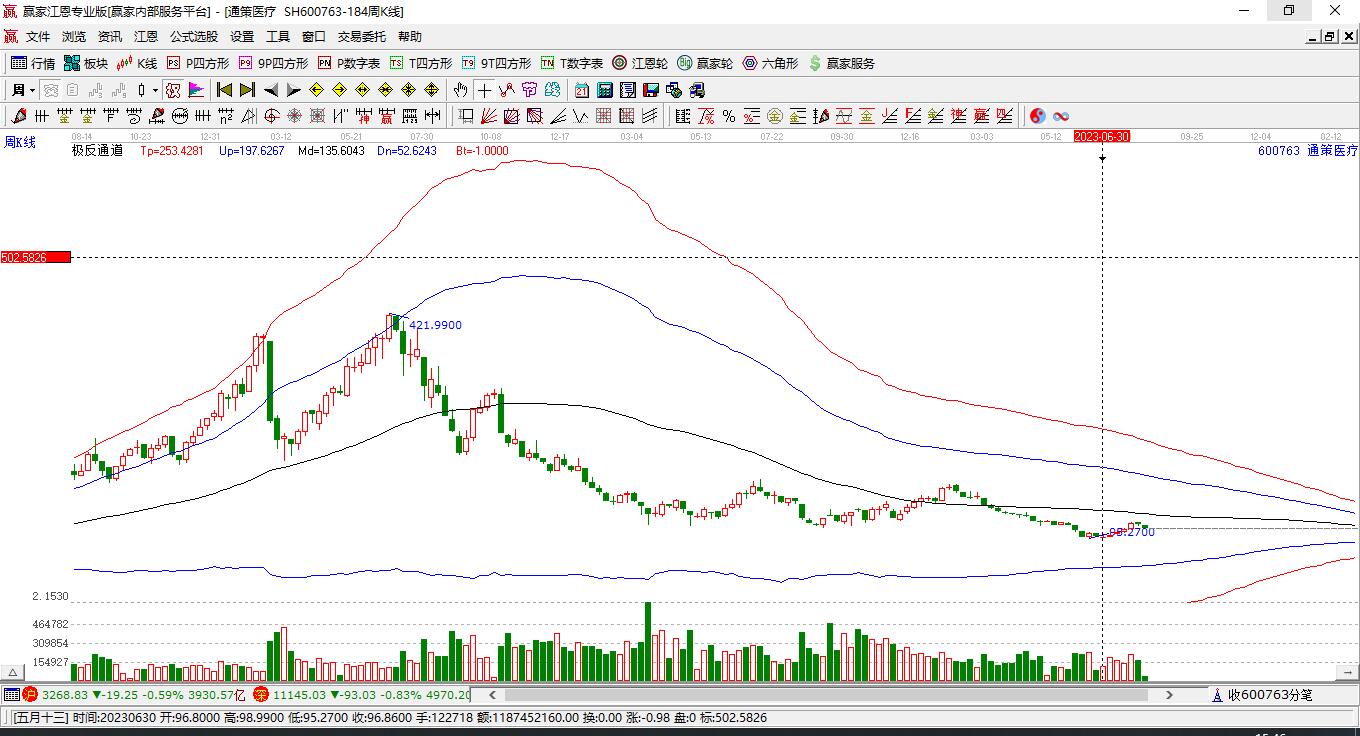The image size is (1360, 736).
Task: Click the 600763 通策医疗 stock label
Action: pos(1308,151)
